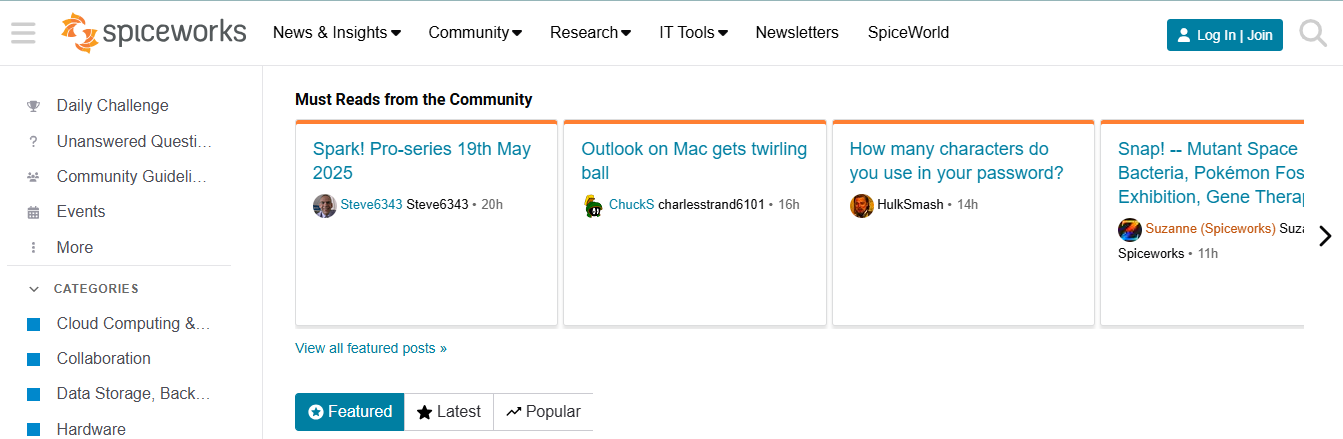Click the Cloud Computing blue square icon
This screenshot has width=1343, height=439.
pyautogui.click(x=33, y=324)
